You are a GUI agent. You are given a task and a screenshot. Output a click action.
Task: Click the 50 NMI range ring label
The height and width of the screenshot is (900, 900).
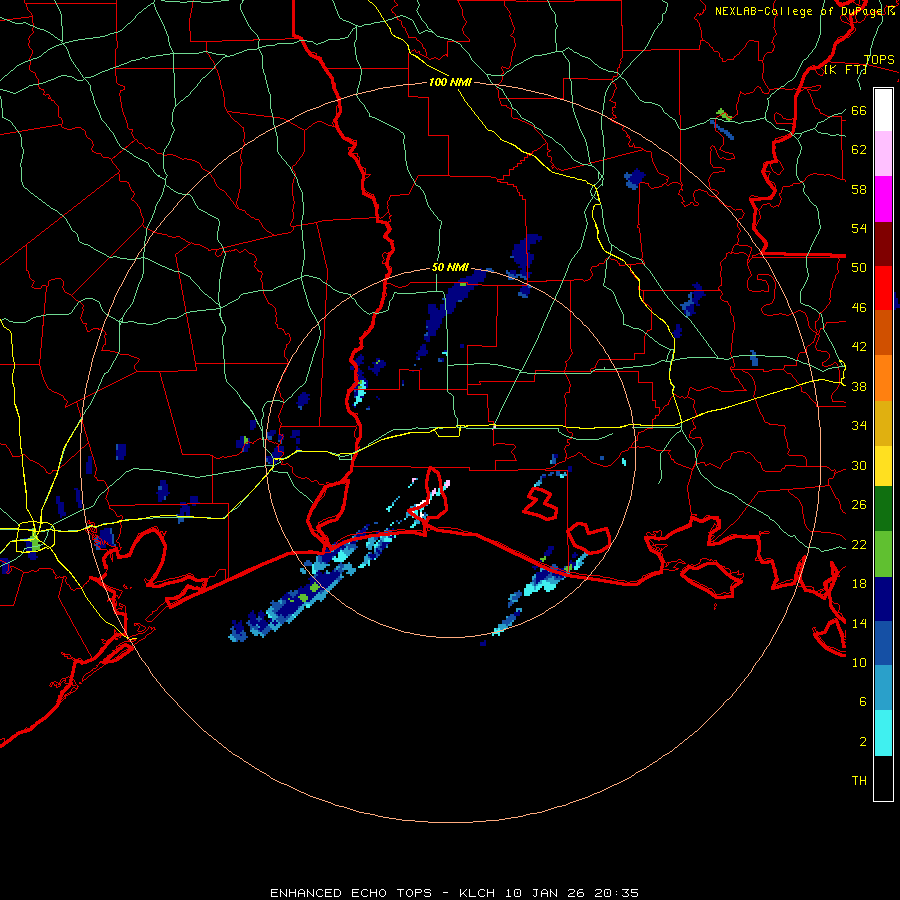click(450, 267)
